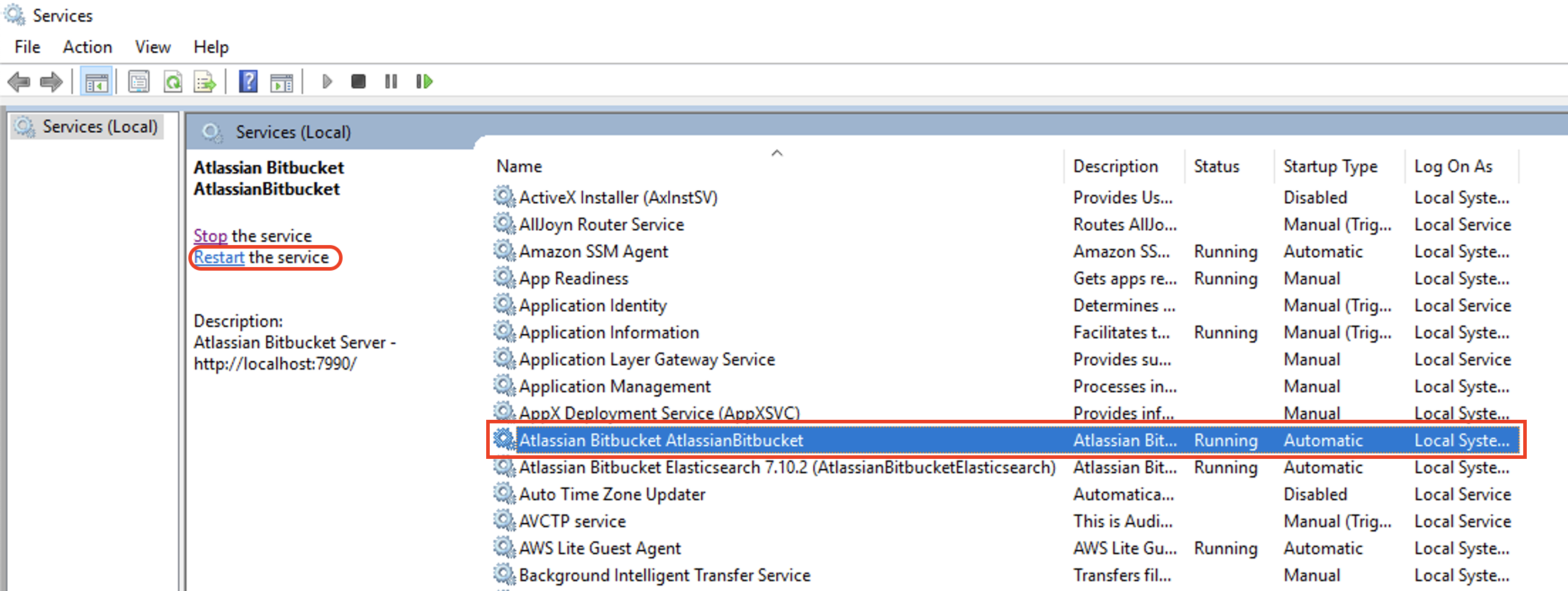Viewport: 1568px width, 591px height.
Task: Click gear icon of App Readiness row
Action: click(504, 277)
